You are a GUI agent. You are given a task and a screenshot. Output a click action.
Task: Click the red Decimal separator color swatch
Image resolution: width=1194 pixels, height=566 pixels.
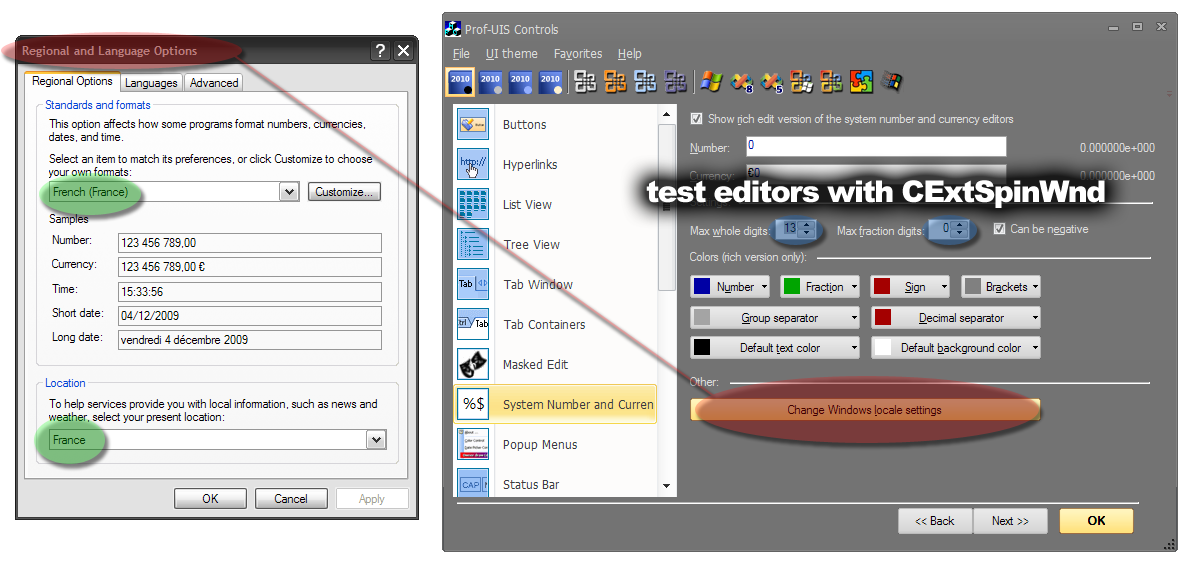883,318
